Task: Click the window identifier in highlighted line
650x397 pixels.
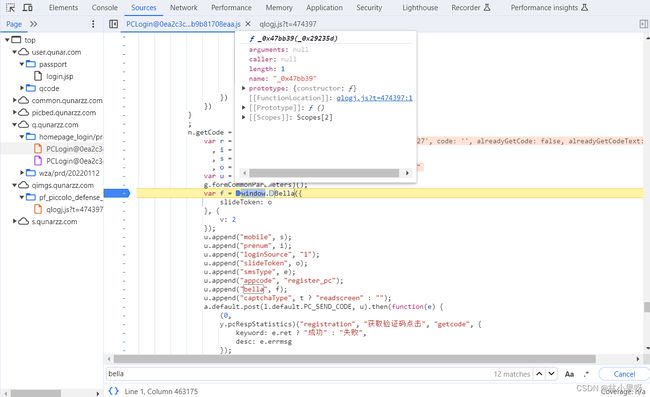Action: tap(253, 193)
